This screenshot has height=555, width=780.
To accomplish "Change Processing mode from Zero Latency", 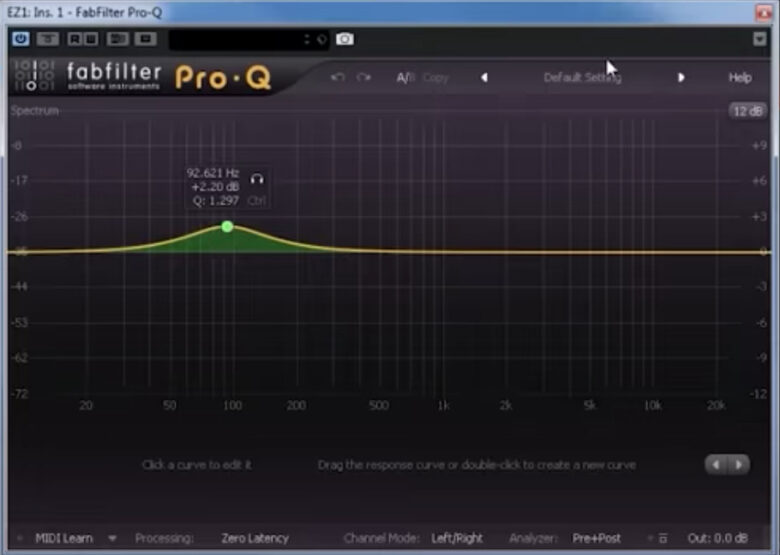I will [x=255, y=538].
